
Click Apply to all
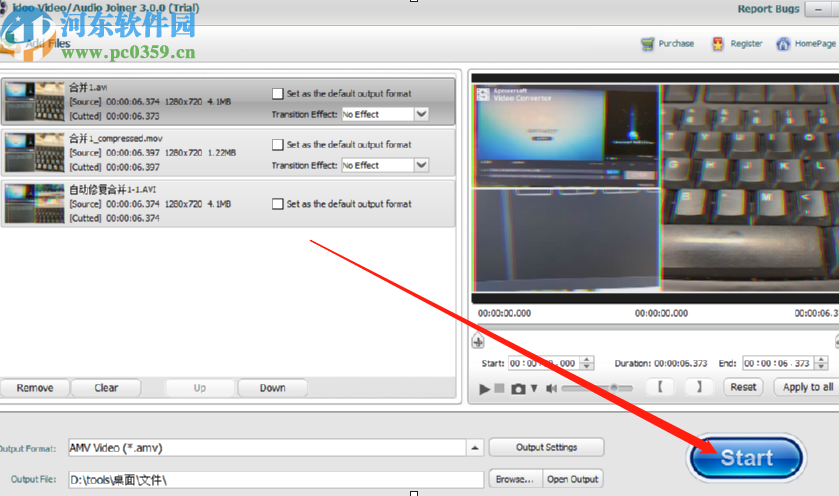pyautogui.click(x=808, y=387)
